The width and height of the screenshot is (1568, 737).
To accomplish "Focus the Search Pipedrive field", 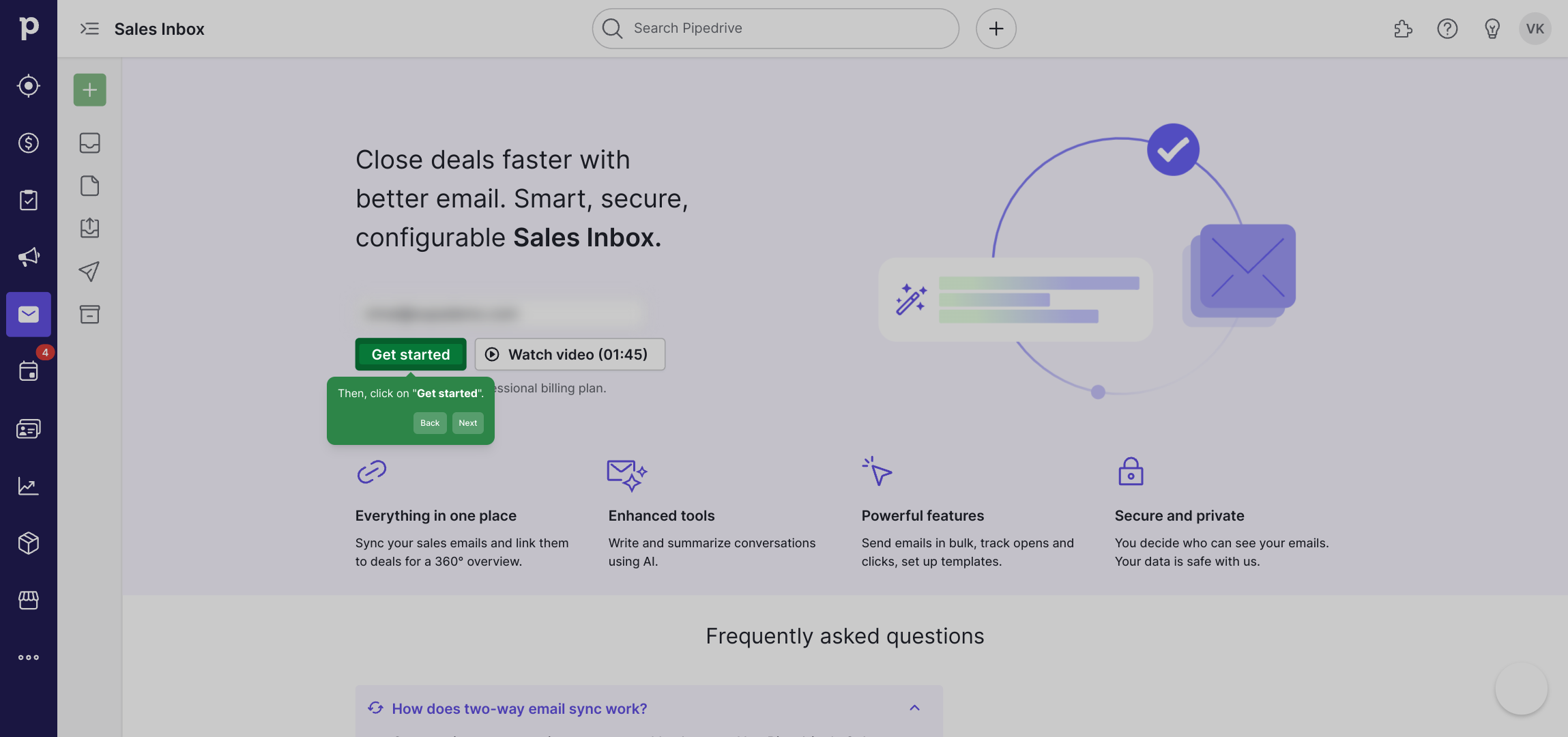I will pos(776,29).
